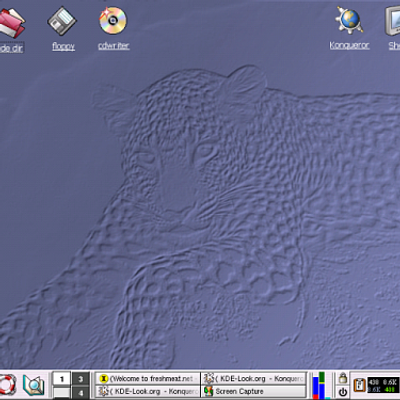The width and height of the screenshot is (400, 400).
Task: Activate top KDE-Look.org Konqueror taskbar entry
Action: [x=254, y=379]
